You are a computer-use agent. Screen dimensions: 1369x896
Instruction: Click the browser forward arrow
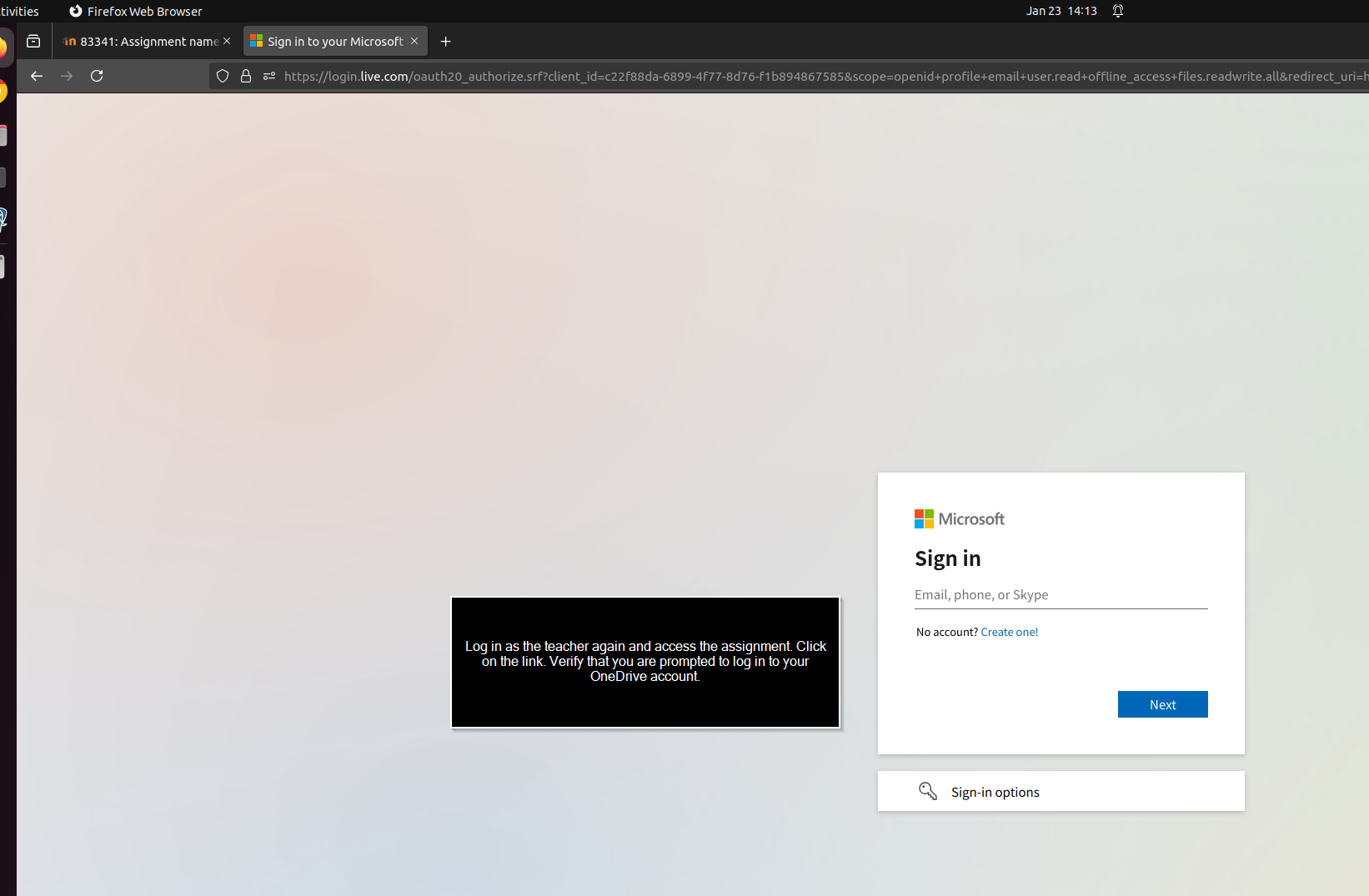67,76
